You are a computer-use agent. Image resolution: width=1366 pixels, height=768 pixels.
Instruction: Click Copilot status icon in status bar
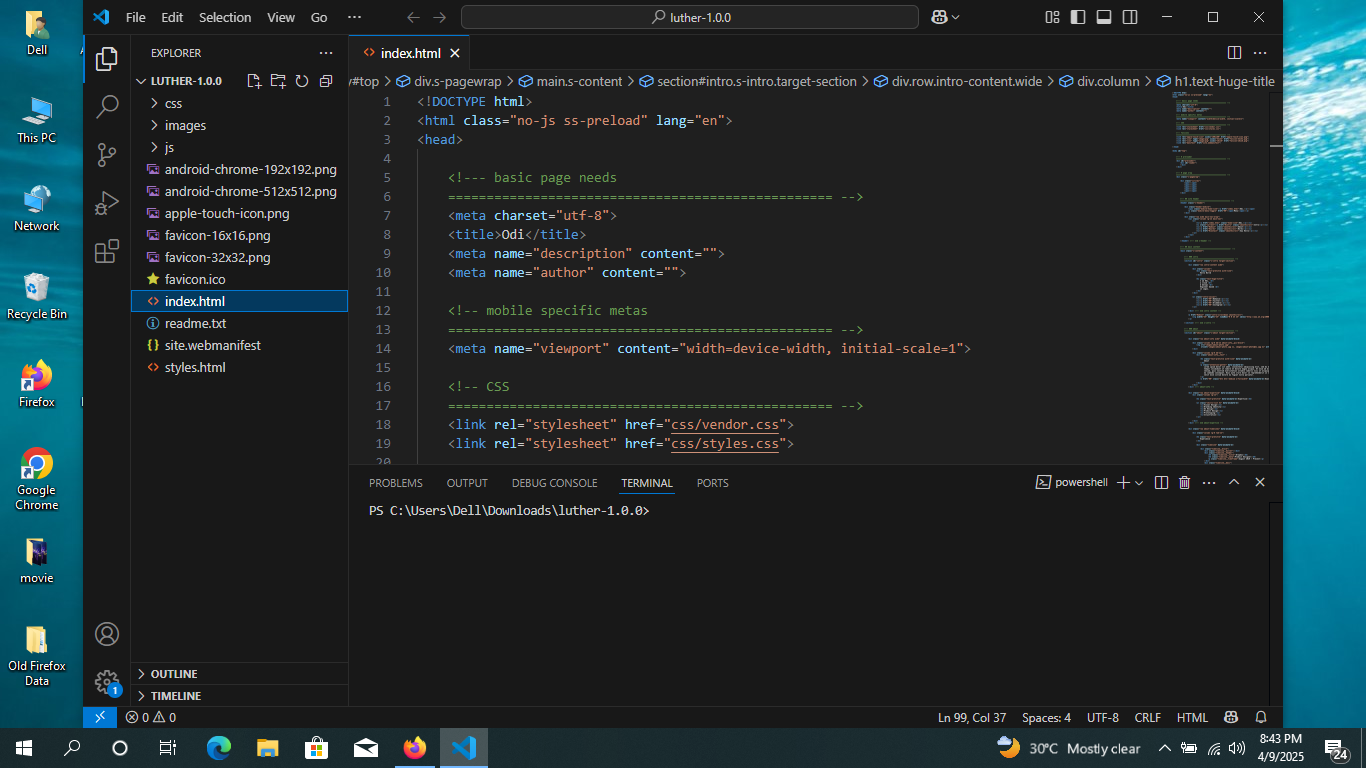1232,717
